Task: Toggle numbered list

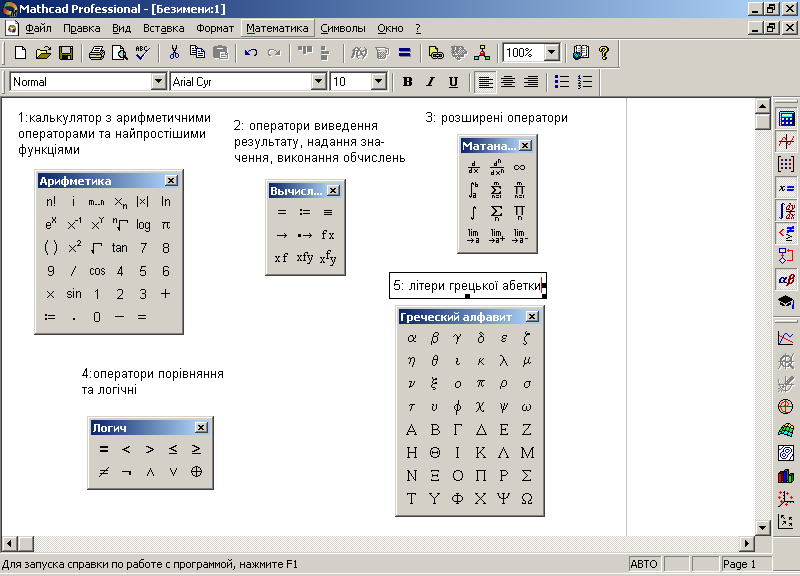Action: (x=585, y=82)
